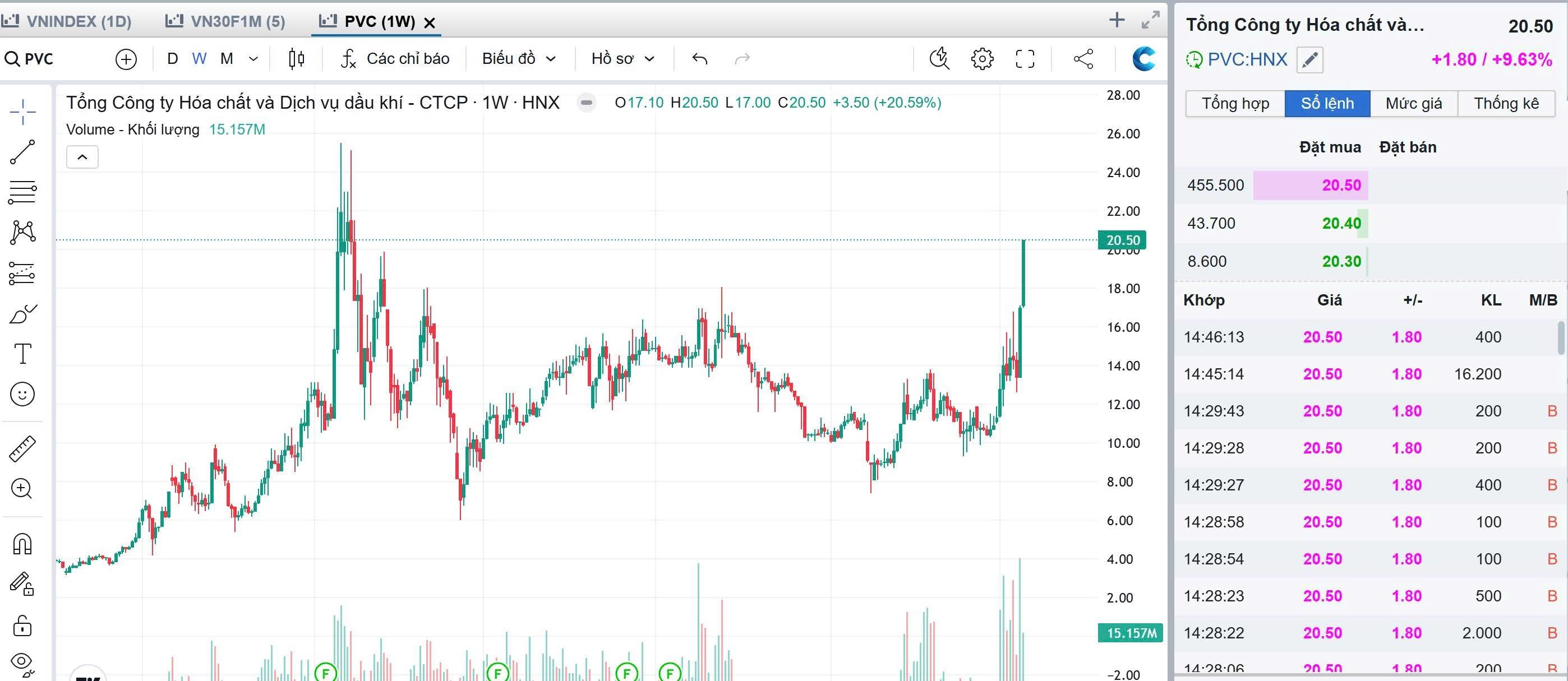This screenshot has width=1568, height=681.
Task: Activate the magnet mode tool
Action: pyautogui.click(x=22, y=544)
